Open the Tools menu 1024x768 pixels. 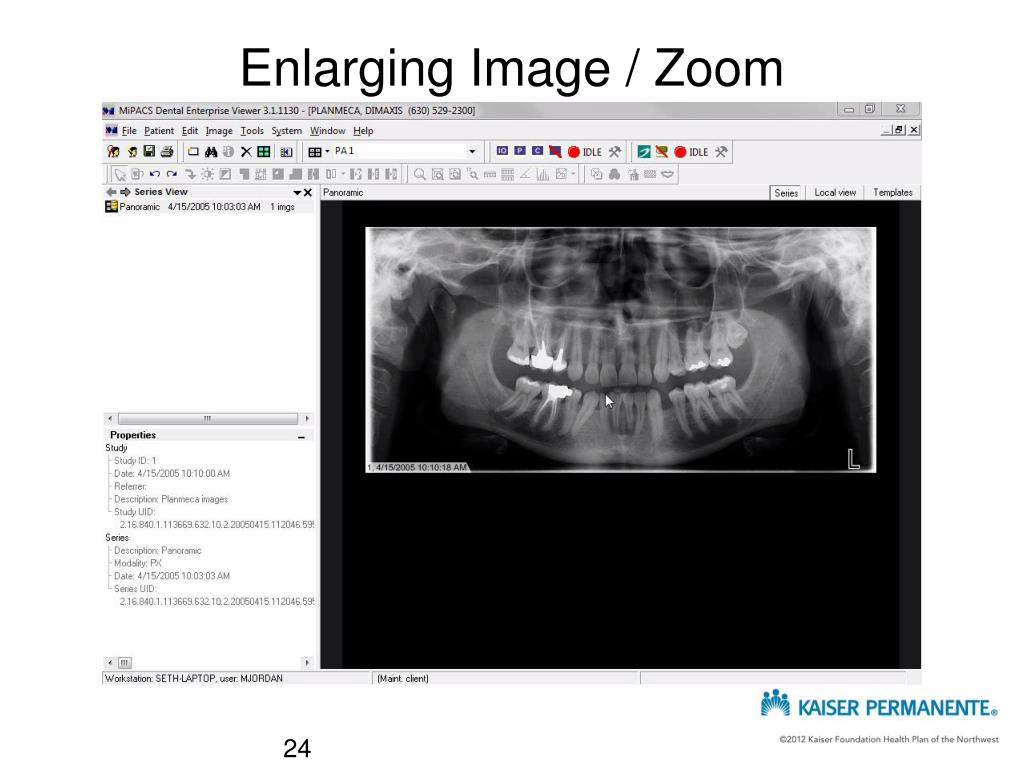coord(252,131)
